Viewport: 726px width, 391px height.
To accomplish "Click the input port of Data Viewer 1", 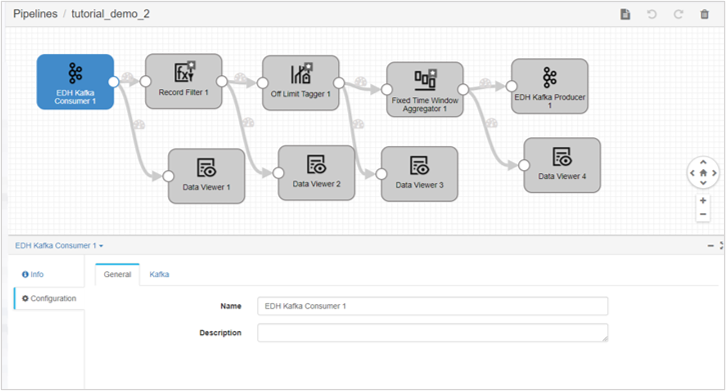I will coord(169,176).
